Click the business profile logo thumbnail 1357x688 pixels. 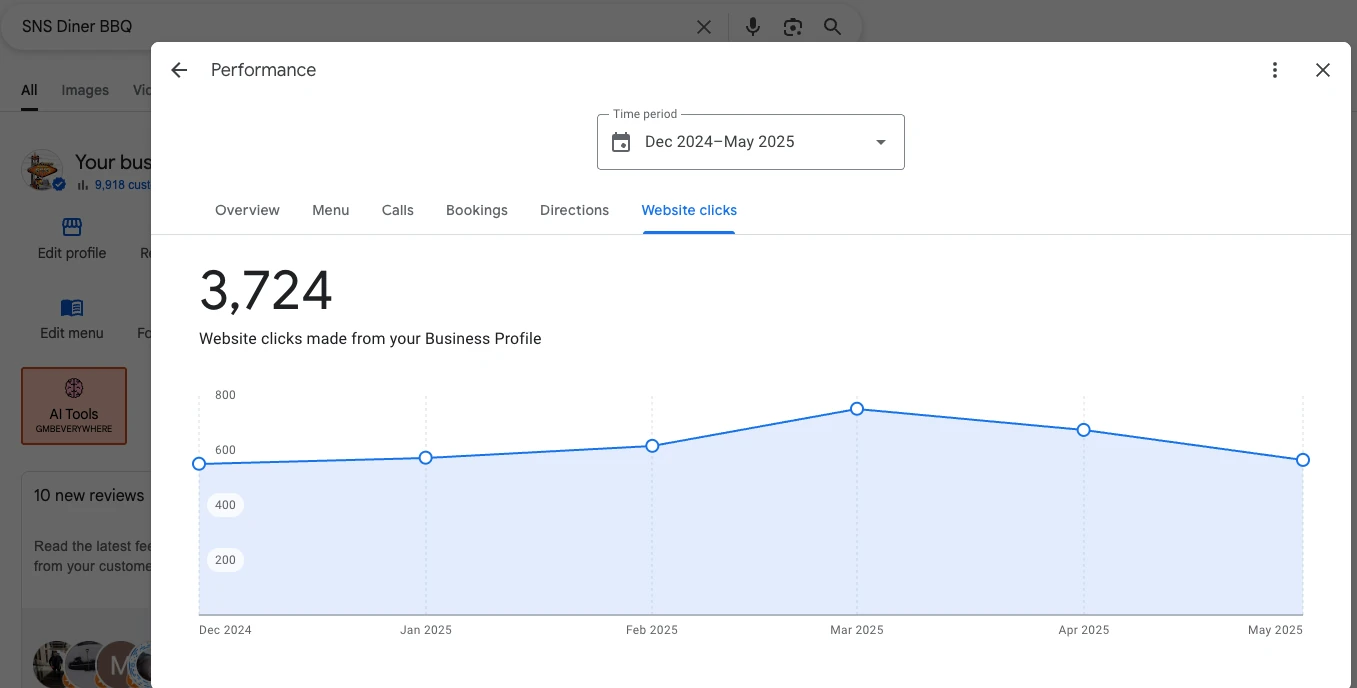[x=43, y=170]
